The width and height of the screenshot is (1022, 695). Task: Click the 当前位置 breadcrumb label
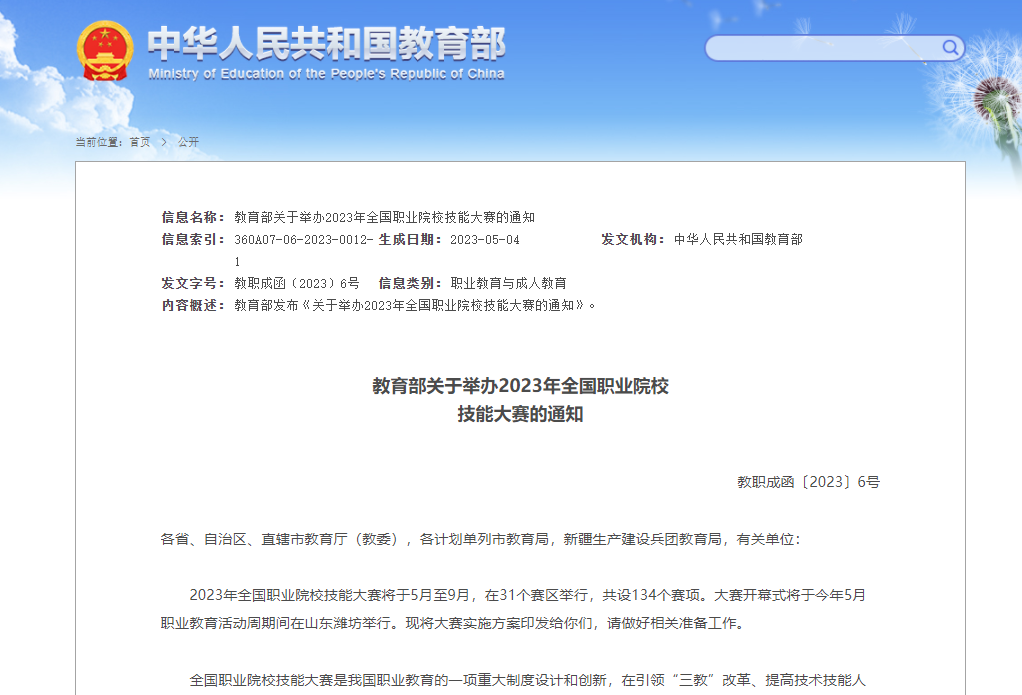[x=99, y=142]
